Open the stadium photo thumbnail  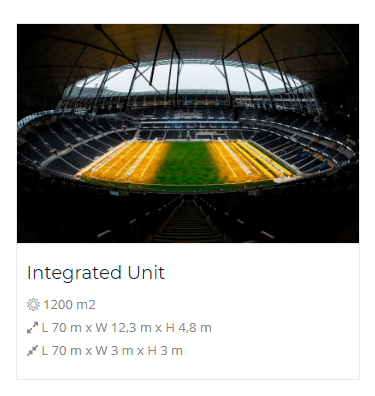click(x=188, y=133)
